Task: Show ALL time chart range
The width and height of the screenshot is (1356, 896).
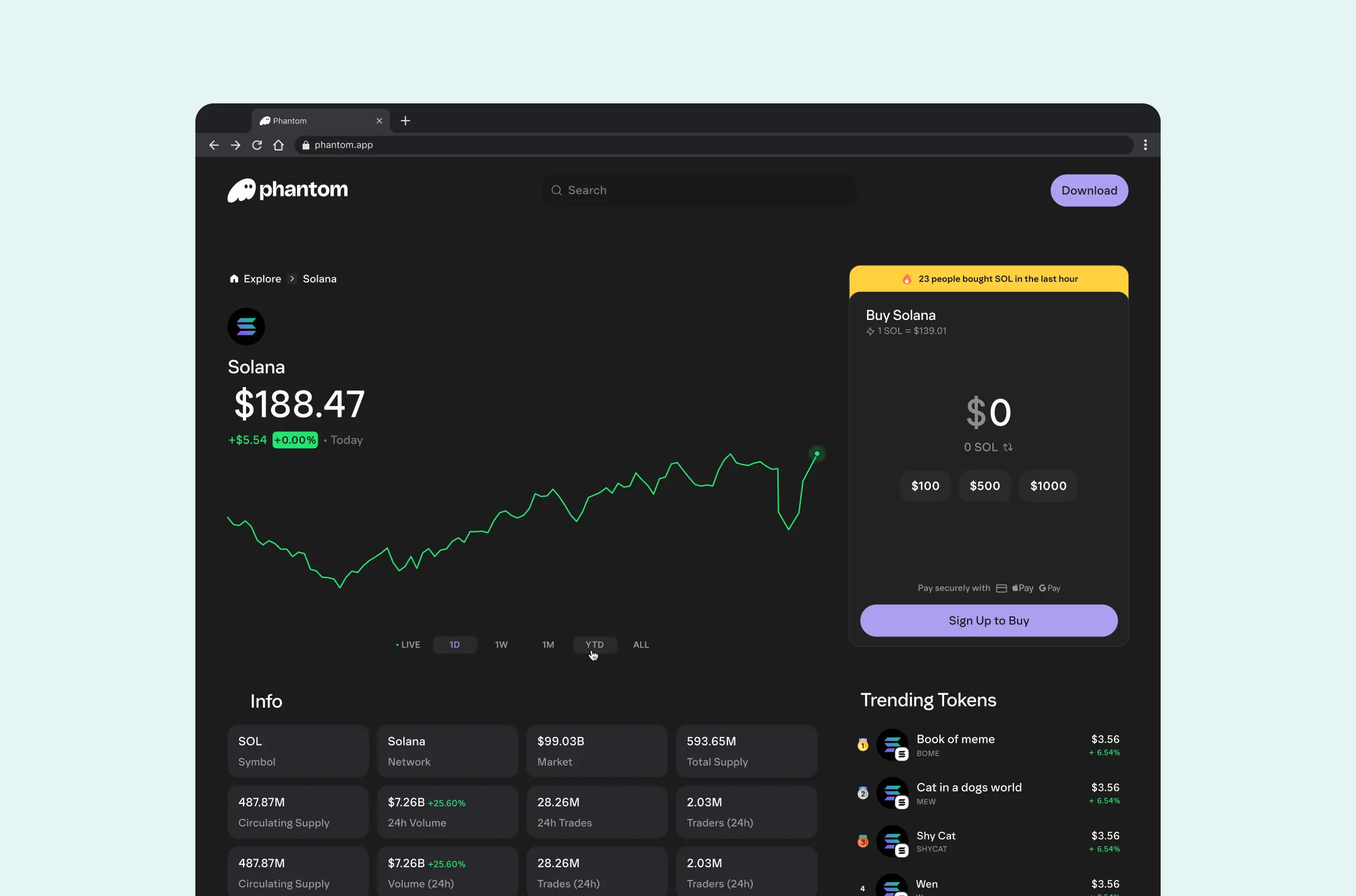Action: click(x=641, y=645)
